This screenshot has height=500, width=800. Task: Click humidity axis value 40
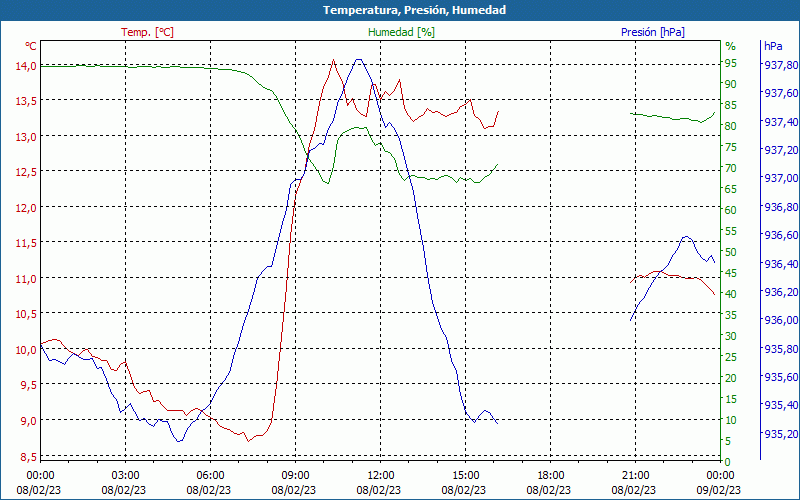coord(731,294)
